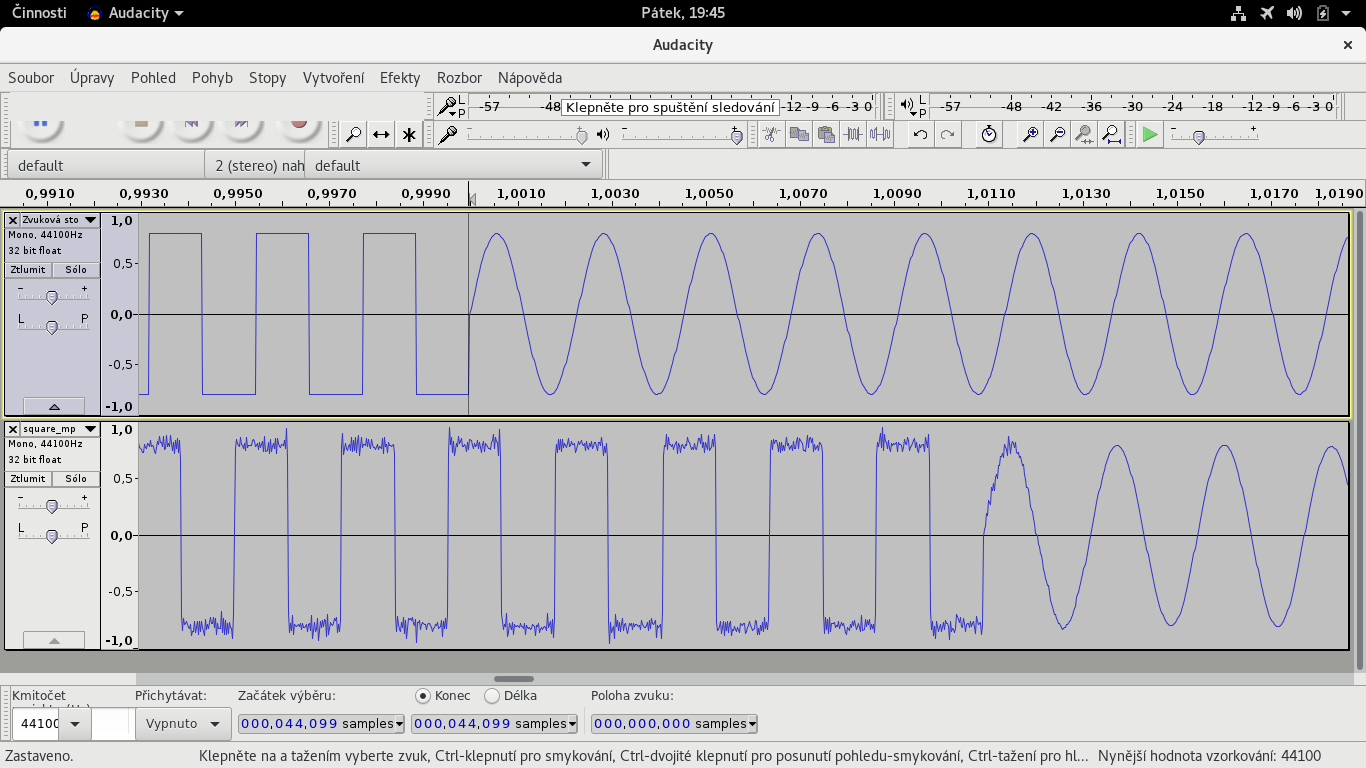This screenshot has width=1366, height=768.
Task: Open the Stopy menu
Action: [x=267, y=77]
